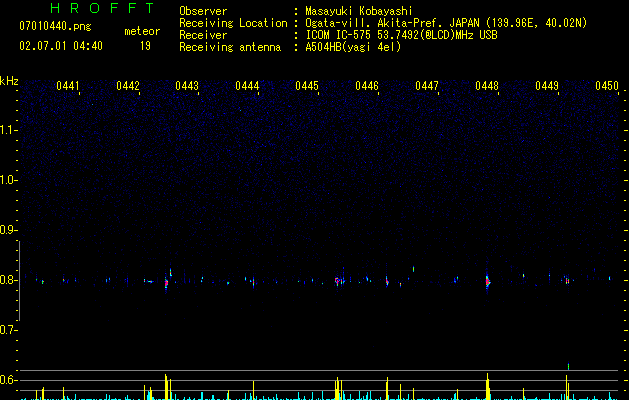The height and width of the screenshot is (400, 629).
Task: Click the 0.6 kHz axis label
Action: tap(8, 380)
